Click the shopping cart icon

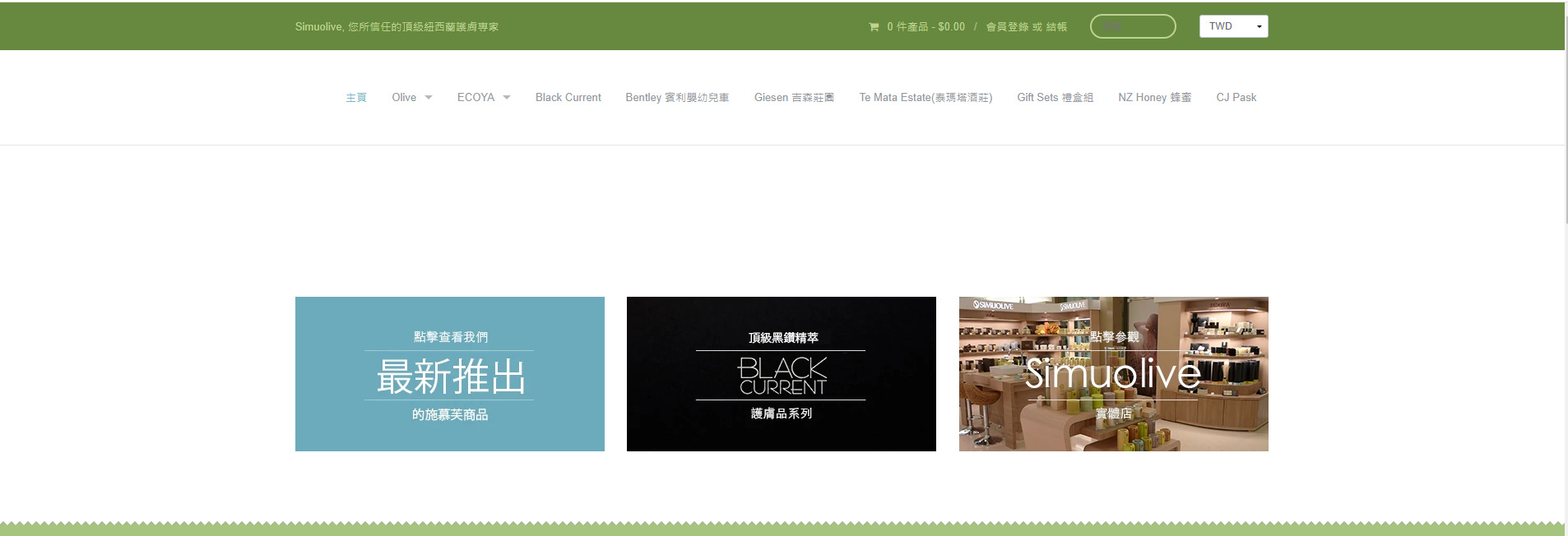(x=874, y=27)
